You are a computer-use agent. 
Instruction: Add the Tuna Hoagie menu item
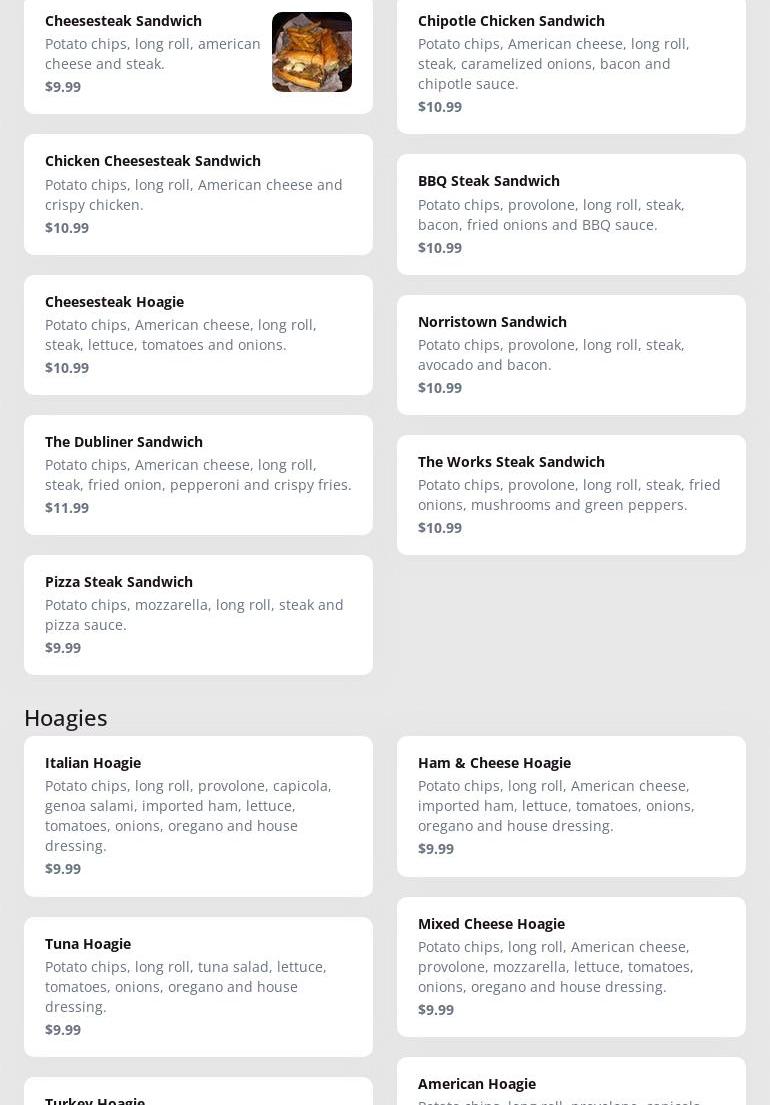point(198,986)
